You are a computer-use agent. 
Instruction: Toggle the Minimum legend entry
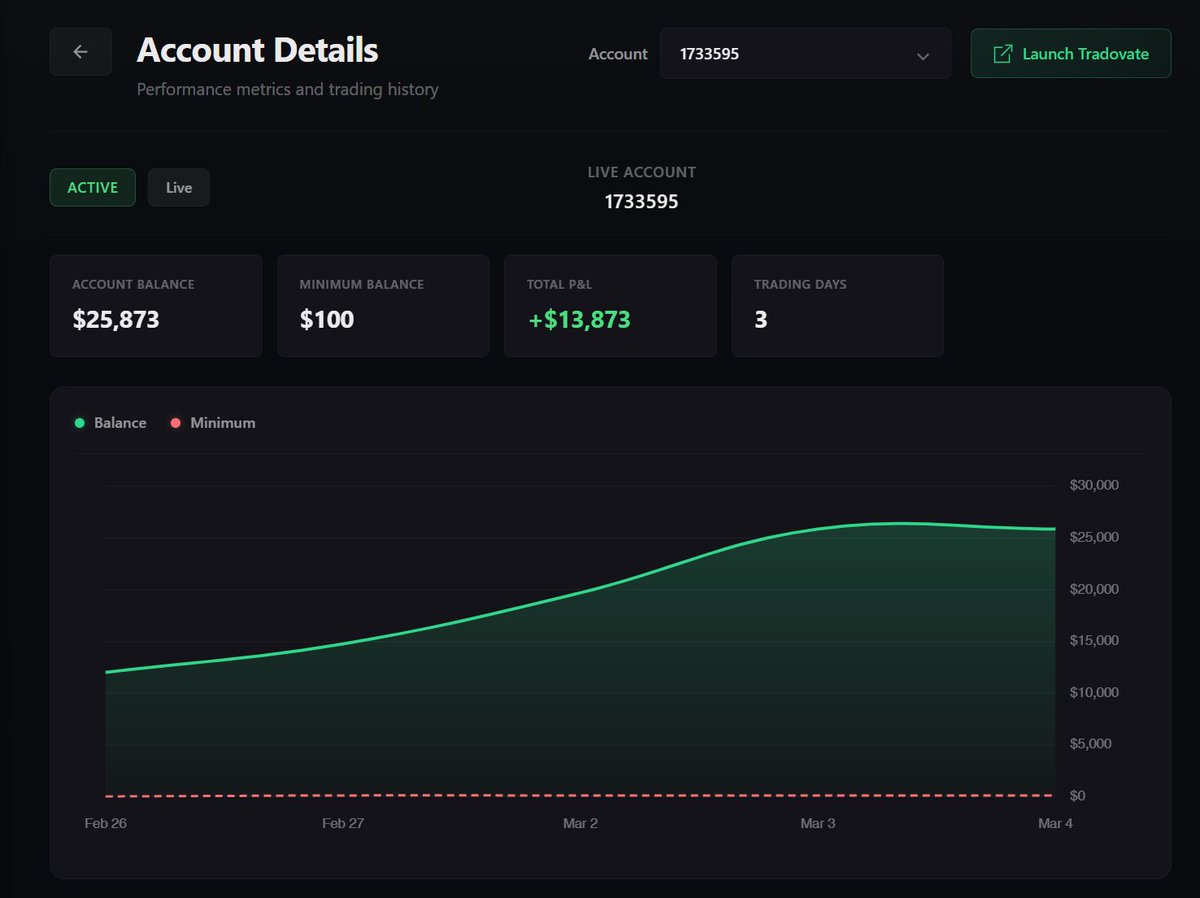tap(212, 423)
